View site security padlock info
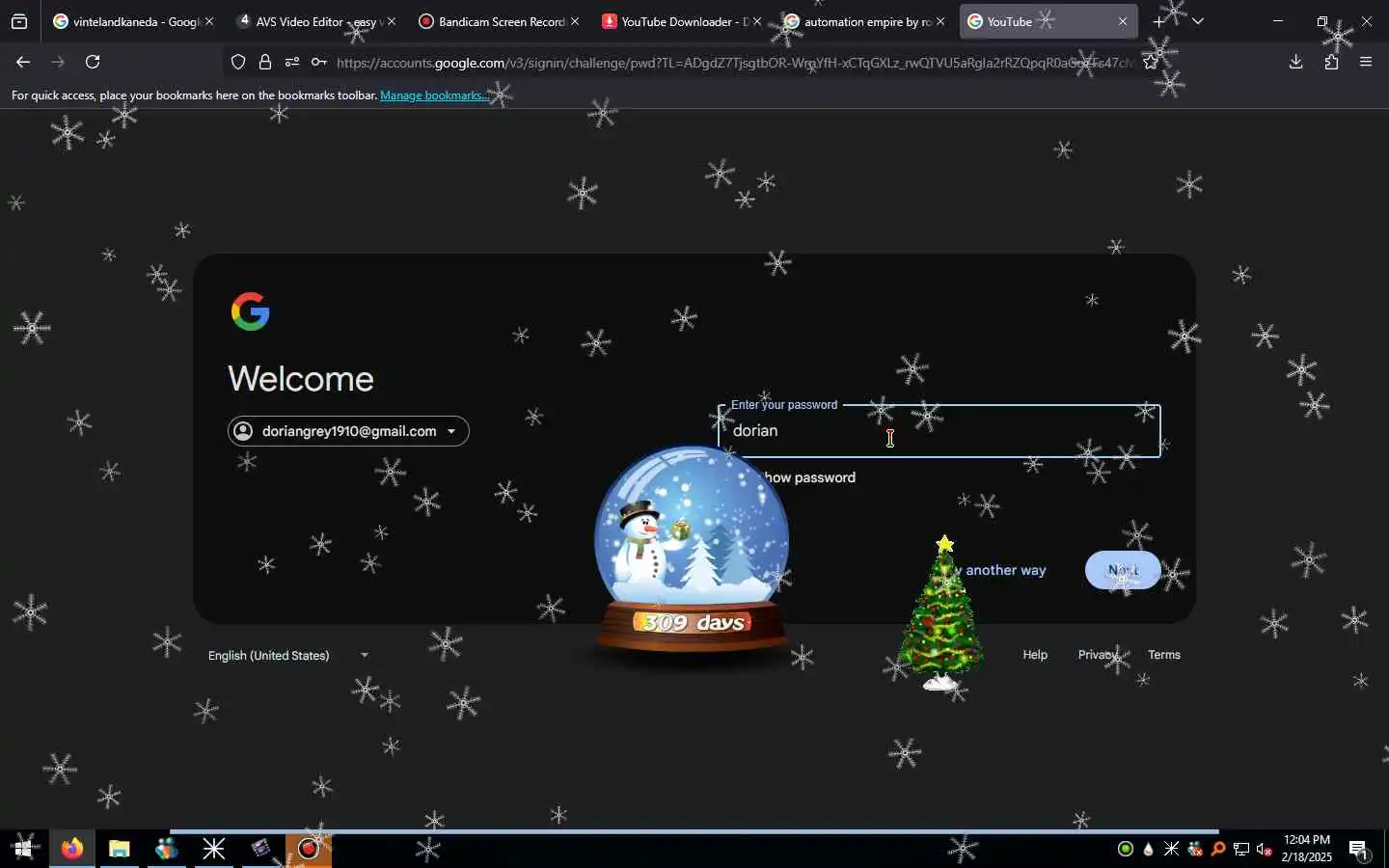 point(265,63)
